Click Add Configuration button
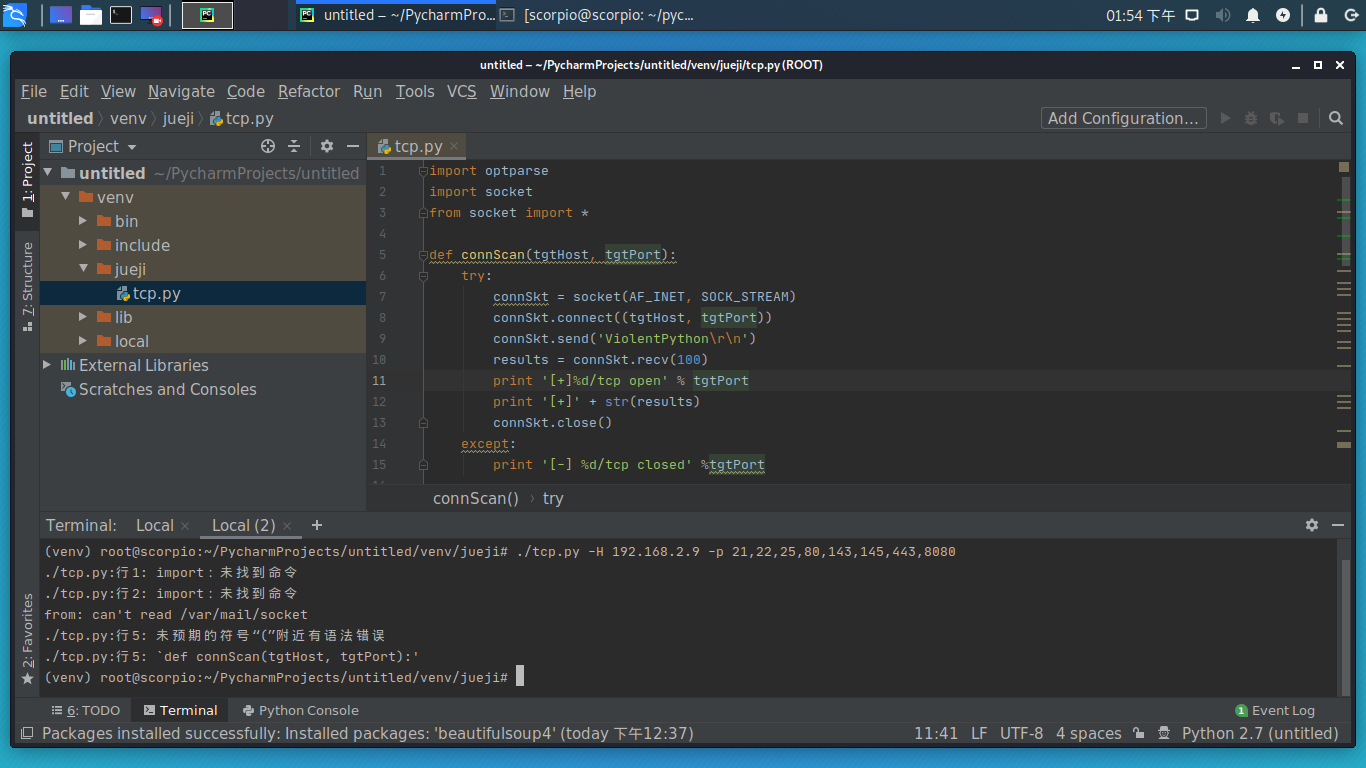 click(1123, 118)
